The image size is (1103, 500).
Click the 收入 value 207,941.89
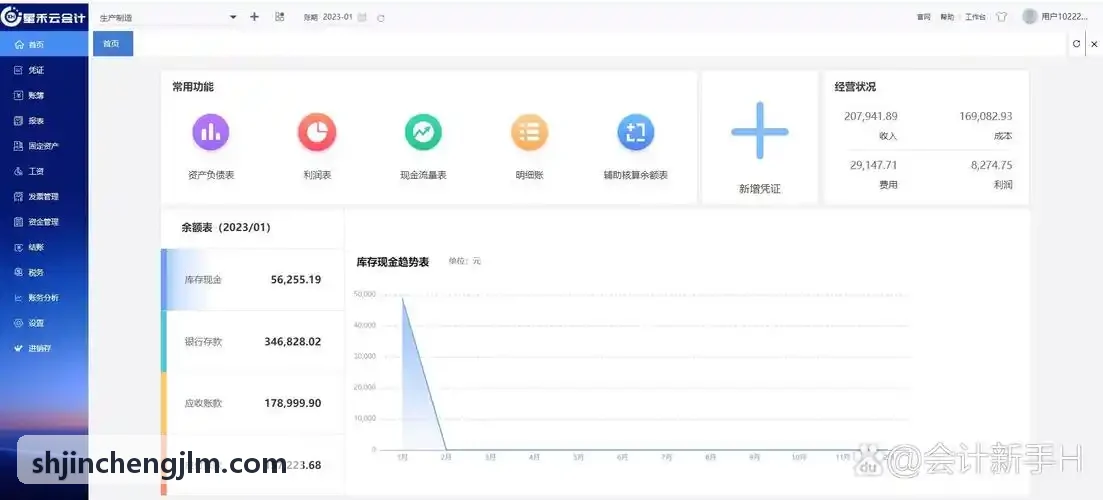point(871,116)
